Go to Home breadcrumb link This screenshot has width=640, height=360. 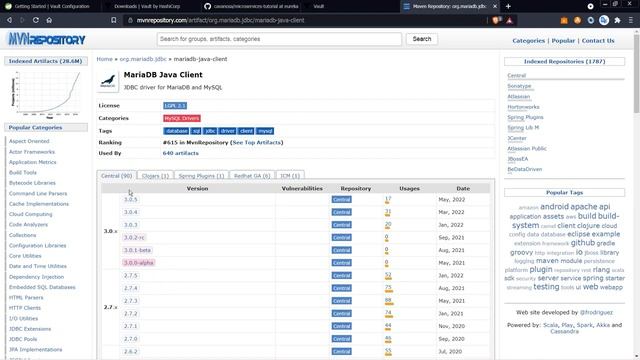(x=104, y=59)
